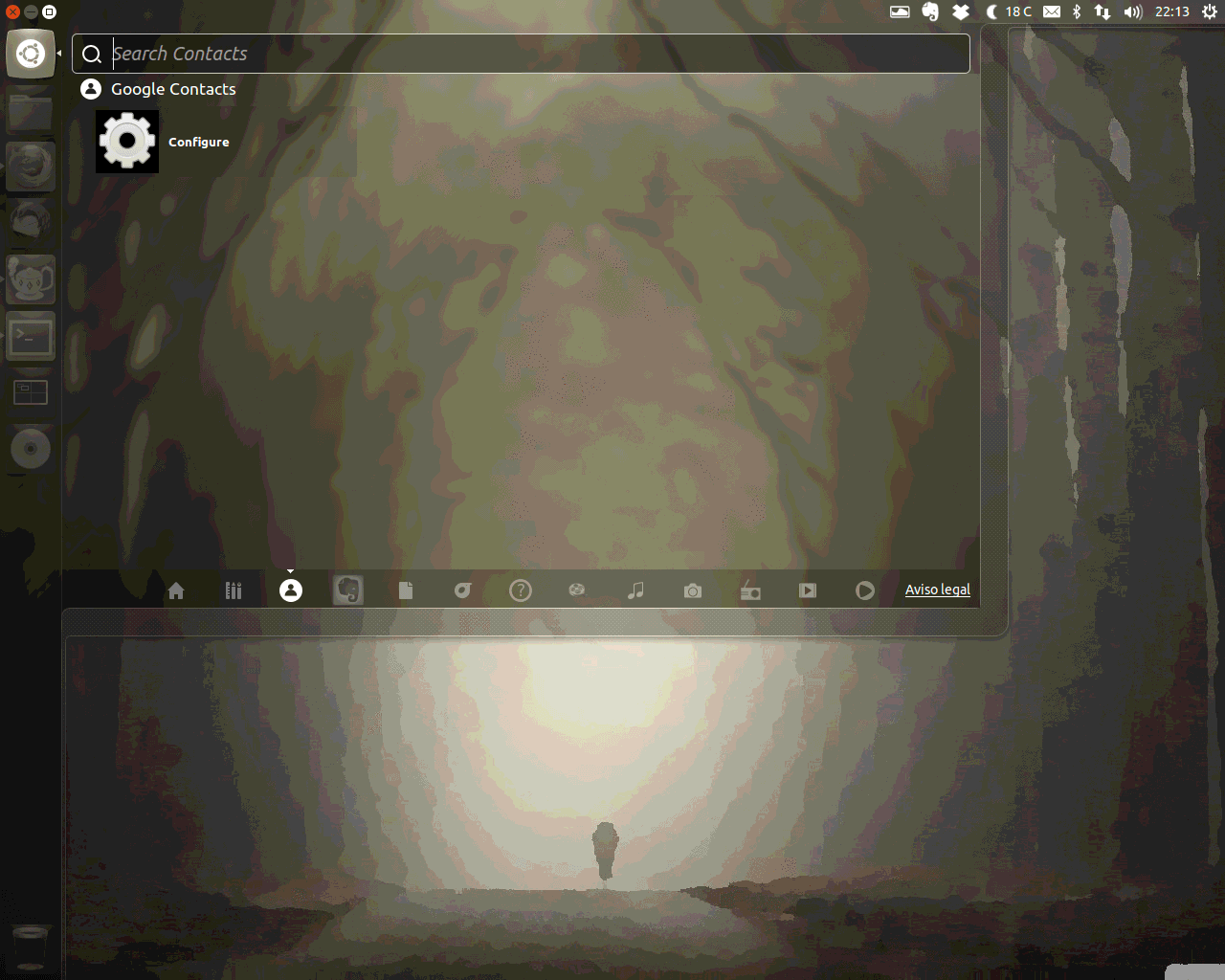Viewport: 1225px width, 980px height.
Task: Switch to the Video lens
Action: [x=808, y=590]
